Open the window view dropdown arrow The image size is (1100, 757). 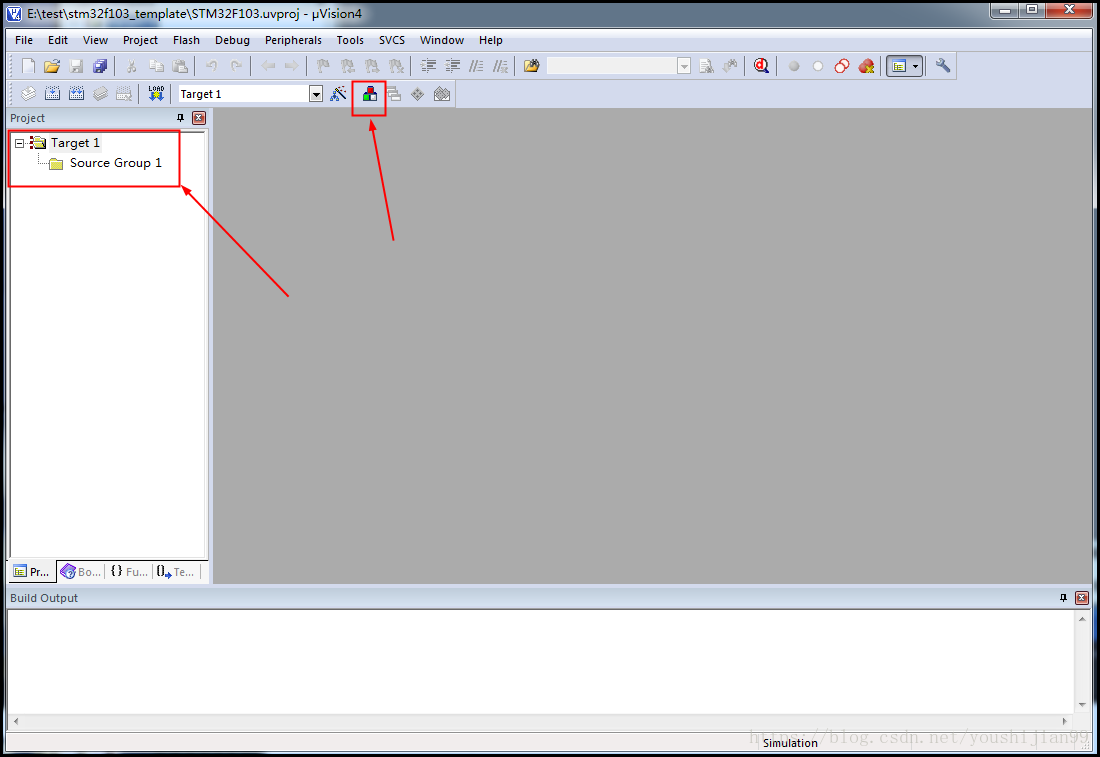click(x=915, y=66)
